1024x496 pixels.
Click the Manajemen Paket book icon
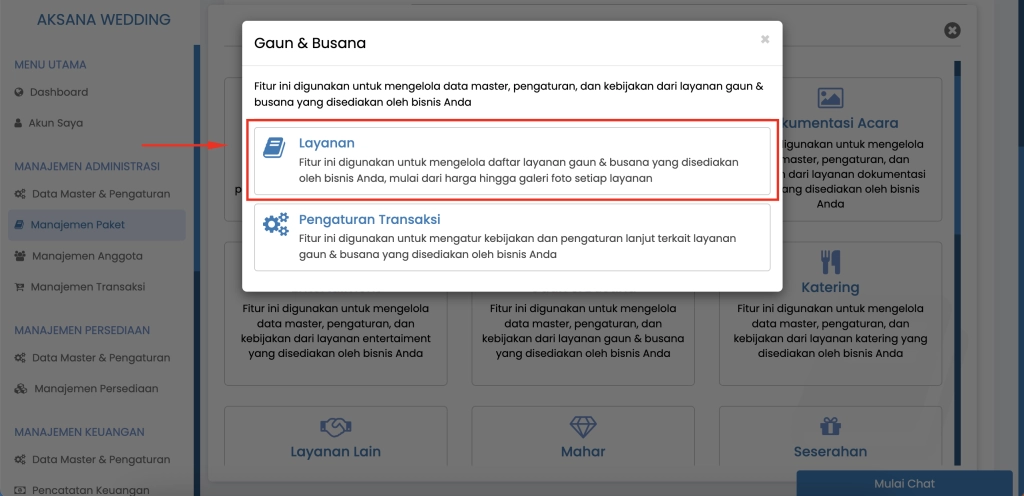point(20,225)
